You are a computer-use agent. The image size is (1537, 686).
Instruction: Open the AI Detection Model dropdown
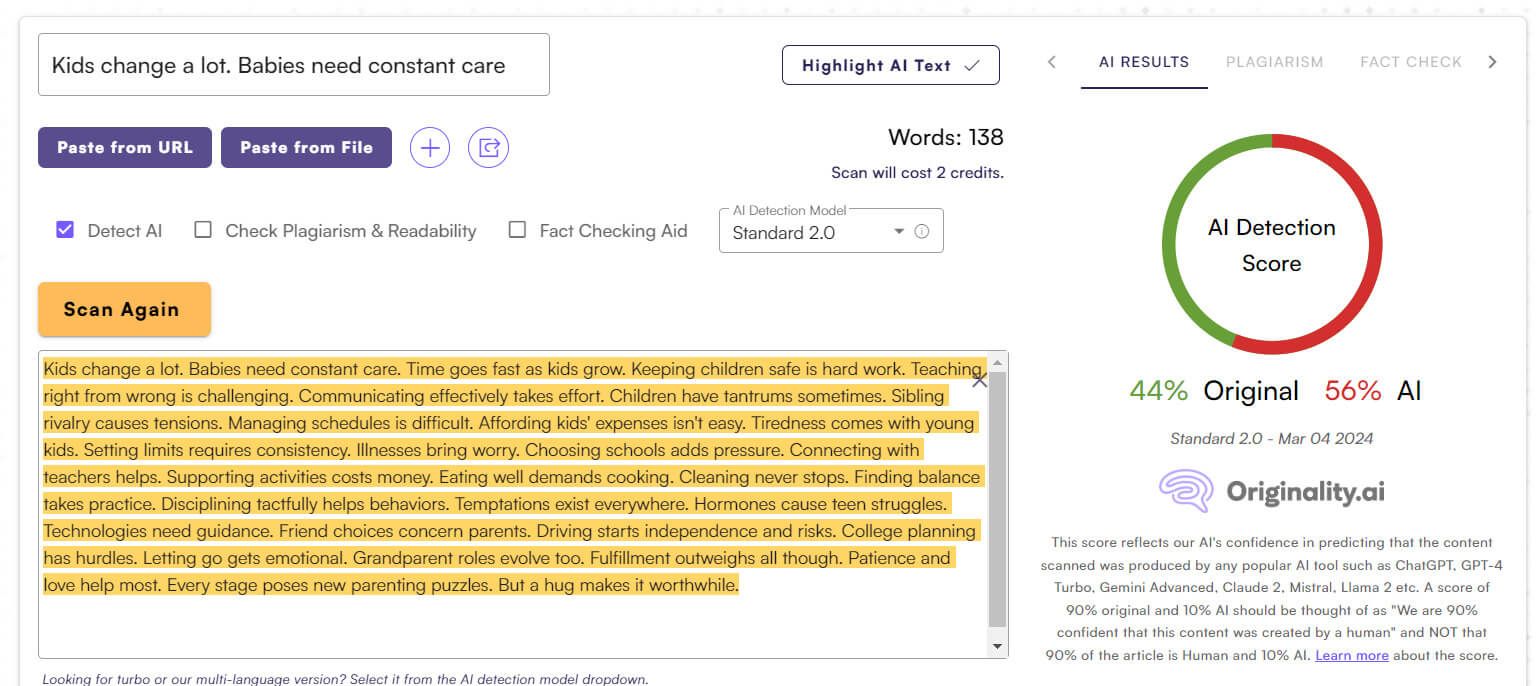coord(831,231)
